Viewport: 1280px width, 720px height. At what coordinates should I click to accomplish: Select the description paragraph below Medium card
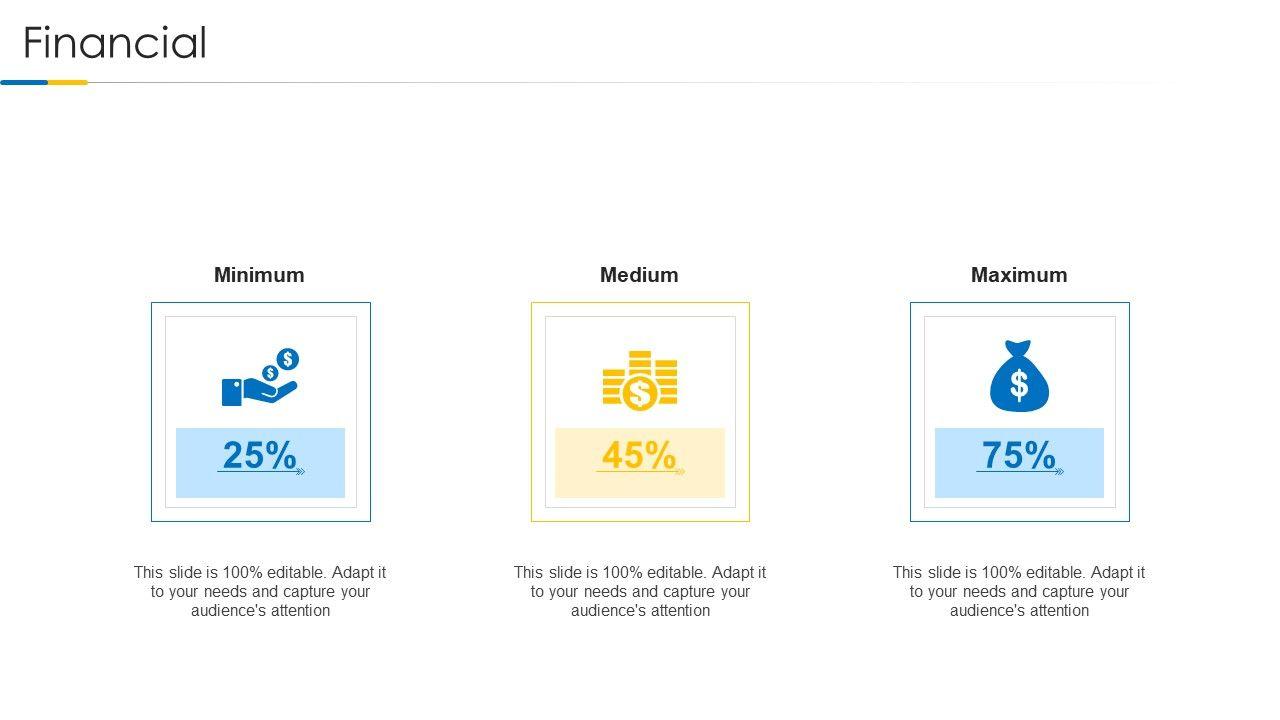pyautogui.click(x=640, y=591)
